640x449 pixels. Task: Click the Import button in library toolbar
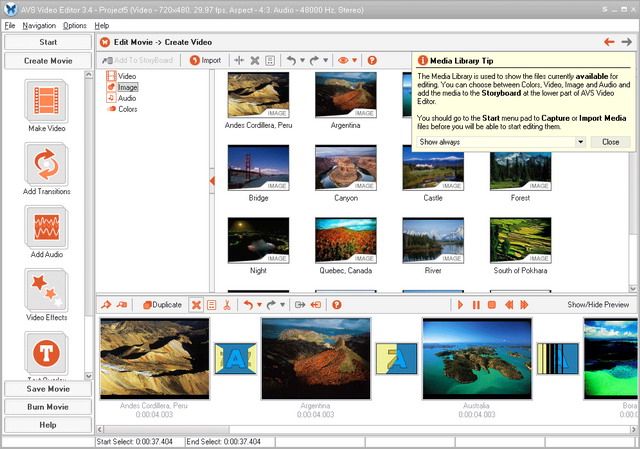coord(205,60)
